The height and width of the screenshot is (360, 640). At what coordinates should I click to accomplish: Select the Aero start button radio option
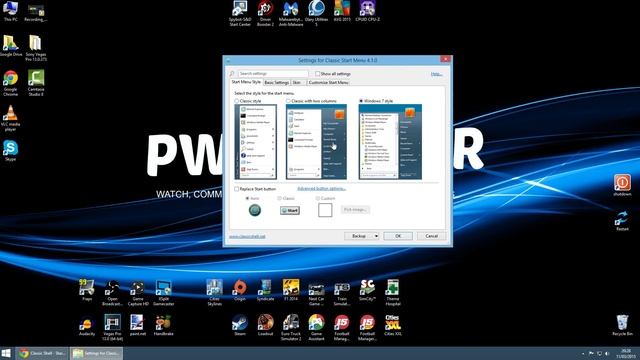(x=247, y=198)
